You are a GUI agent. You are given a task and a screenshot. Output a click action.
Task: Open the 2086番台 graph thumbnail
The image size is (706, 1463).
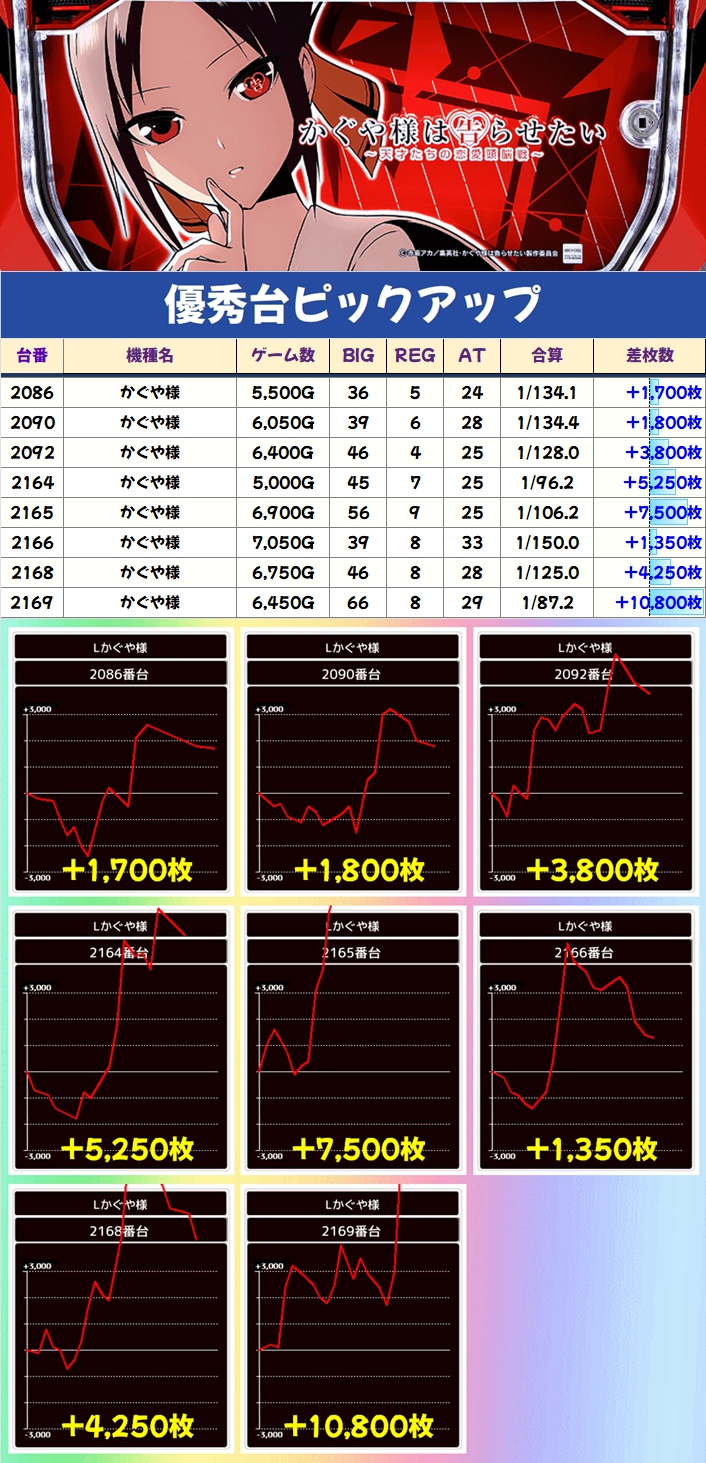click(120, 763)
